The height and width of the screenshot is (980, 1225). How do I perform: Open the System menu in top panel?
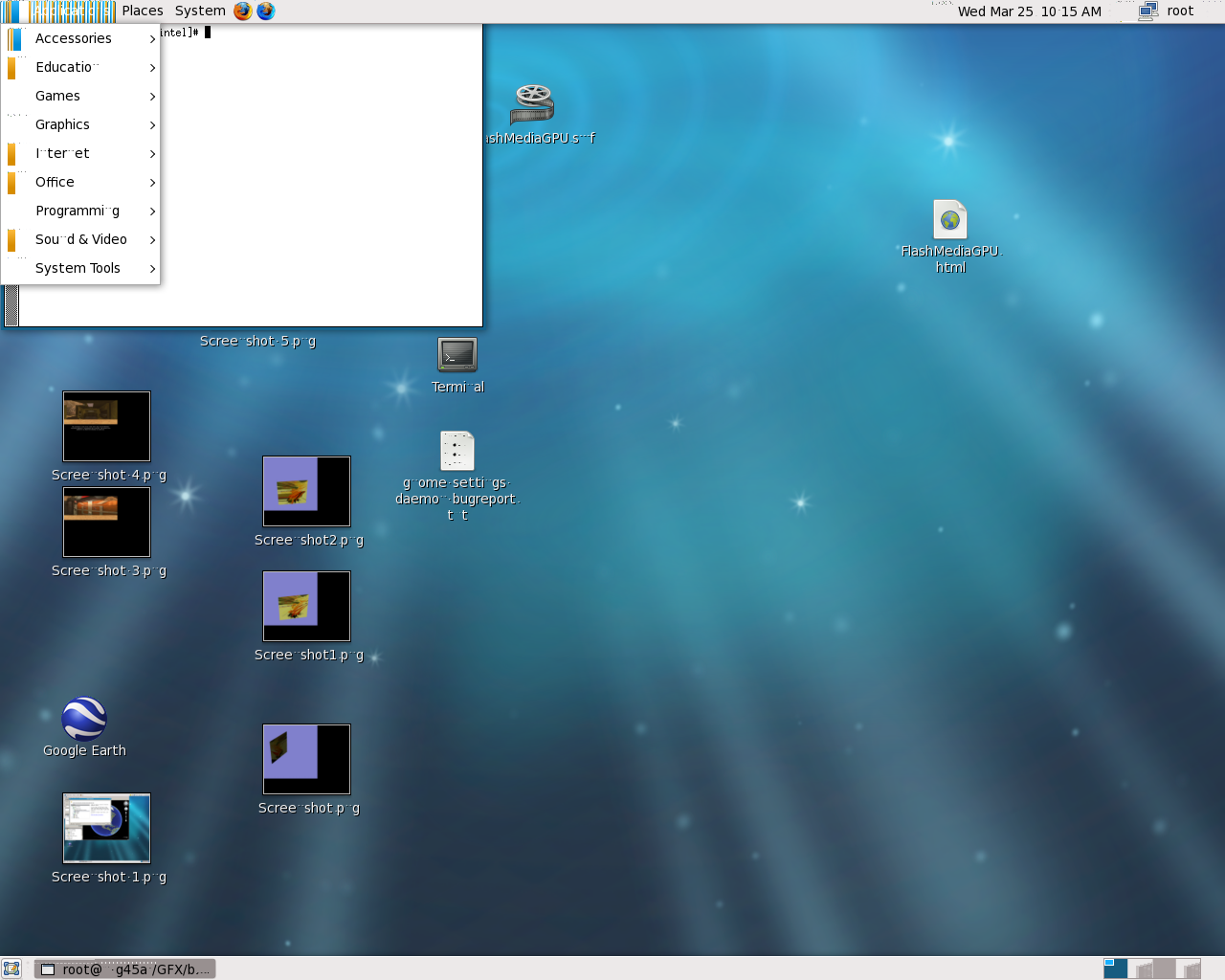(x=200, y=11)
